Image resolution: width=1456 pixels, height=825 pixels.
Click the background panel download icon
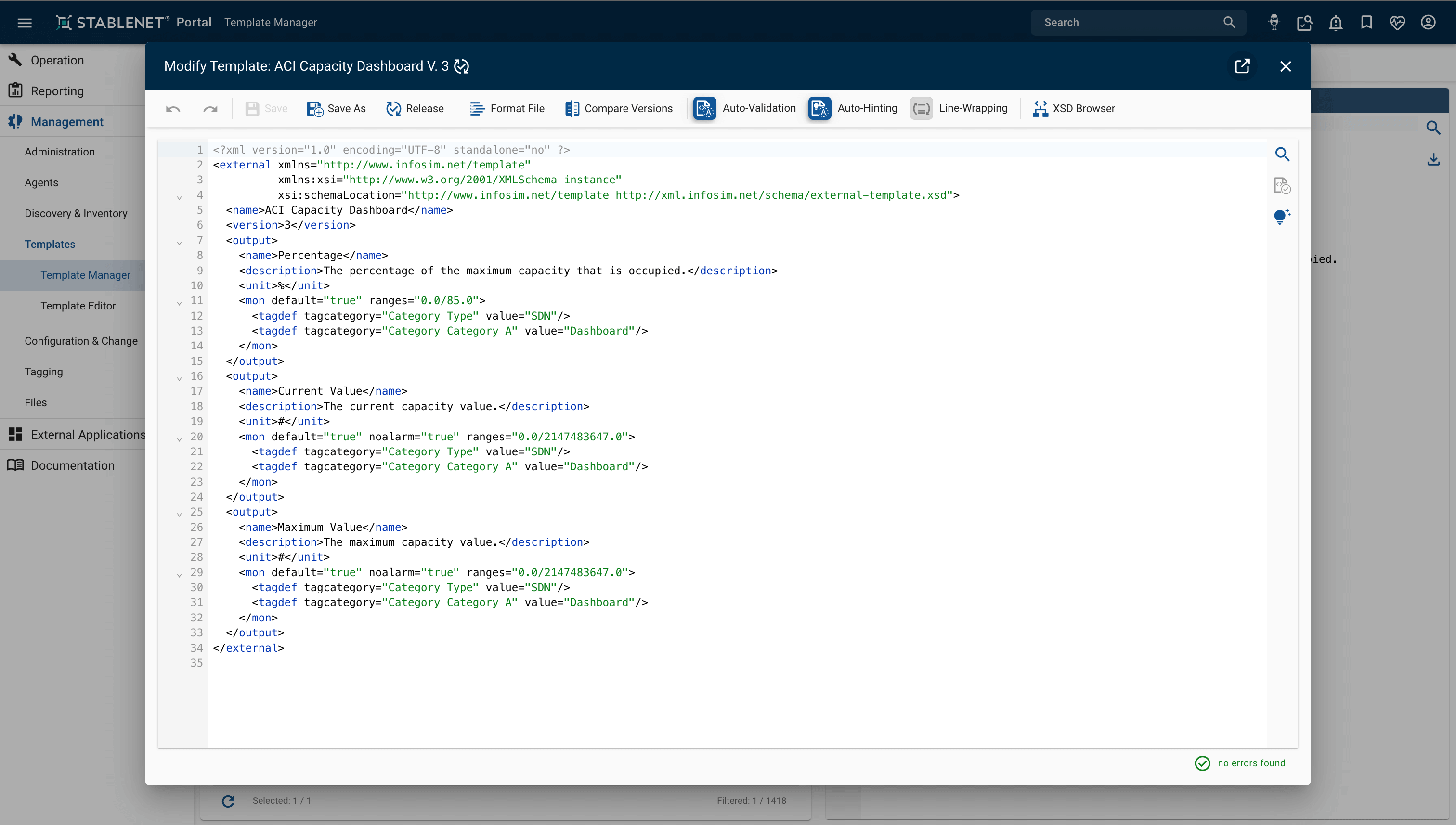tap(1433, 159)
